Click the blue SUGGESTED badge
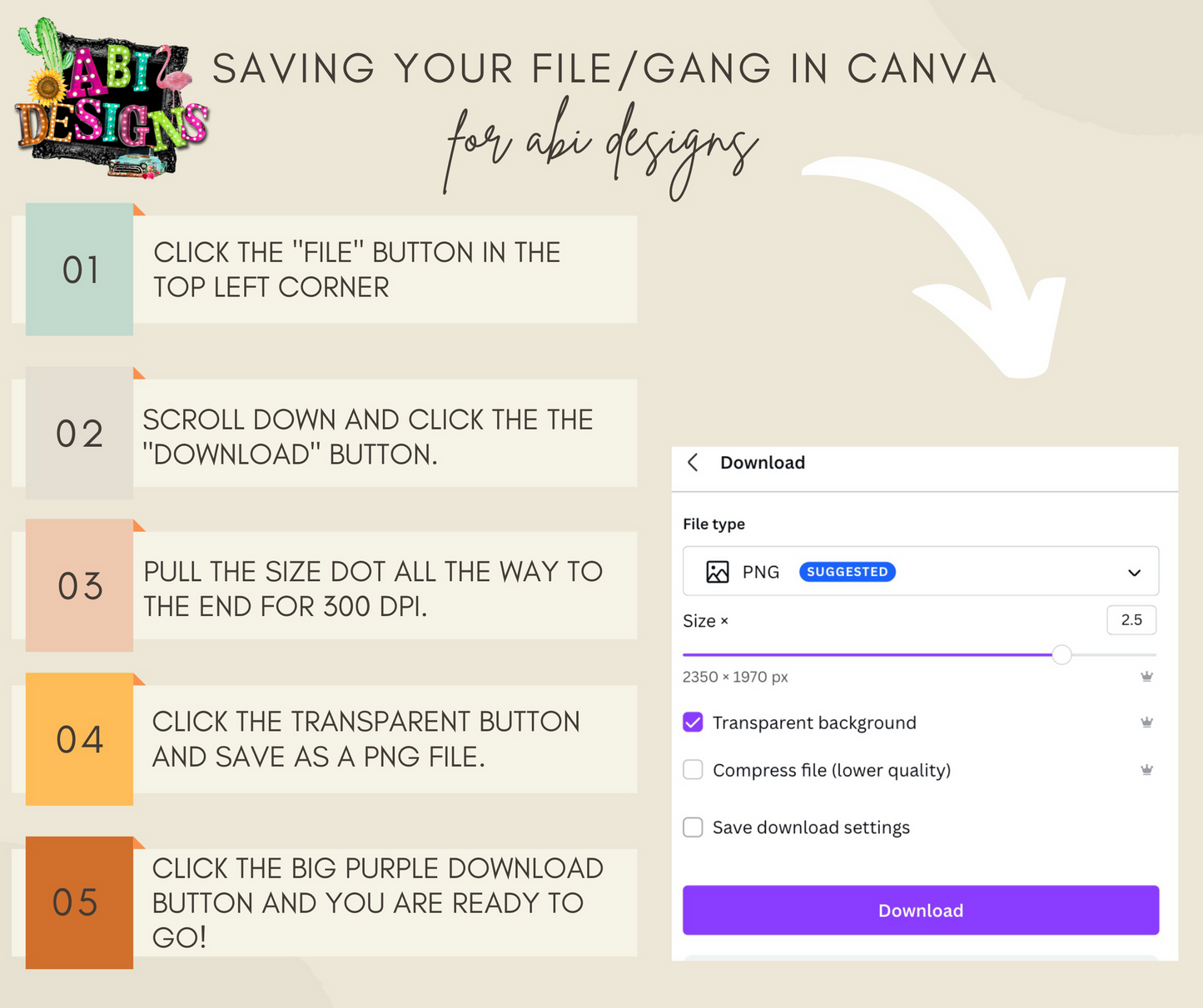1203x1008 pixels. [847, 572]
